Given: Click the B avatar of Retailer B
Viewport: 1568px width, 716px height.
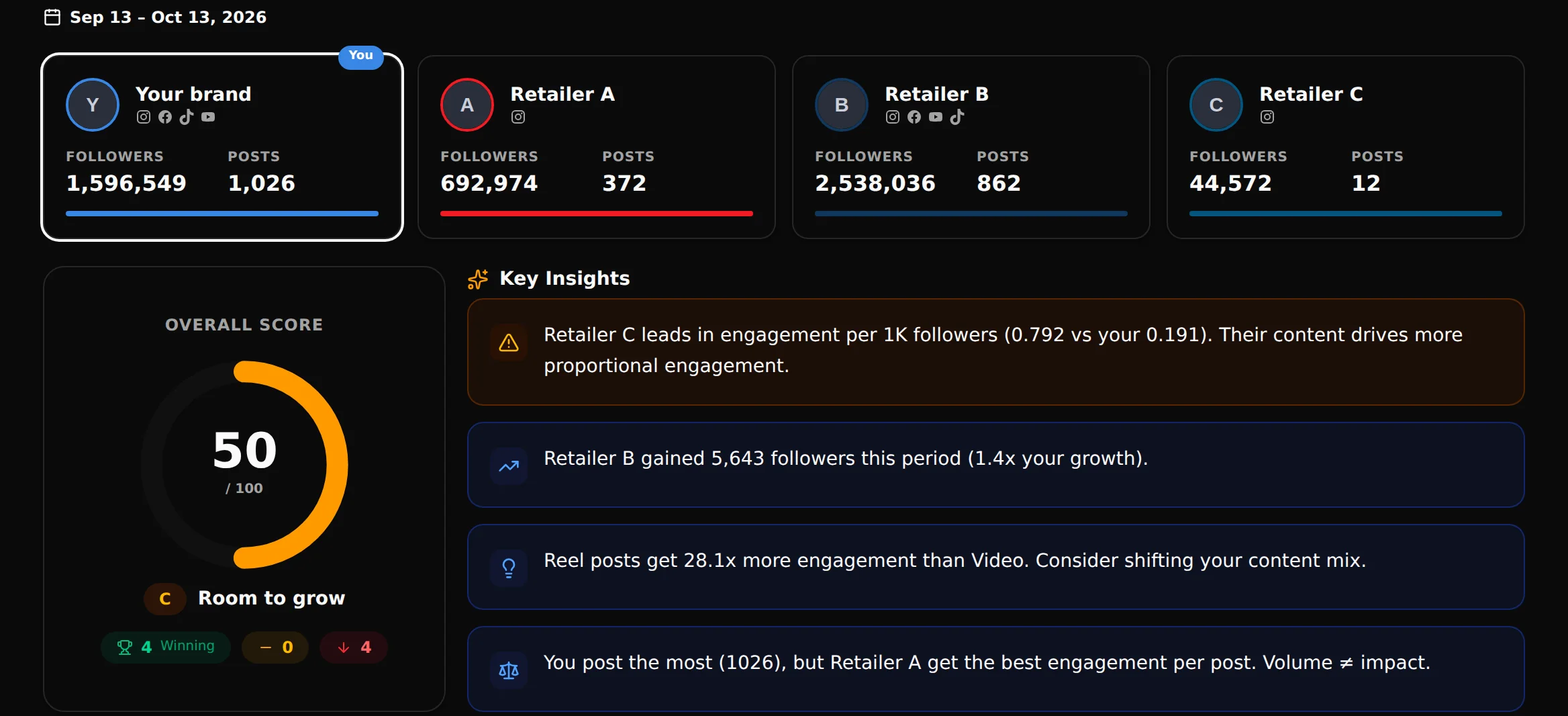Looking at the screenshot, I should click(842, 105).
